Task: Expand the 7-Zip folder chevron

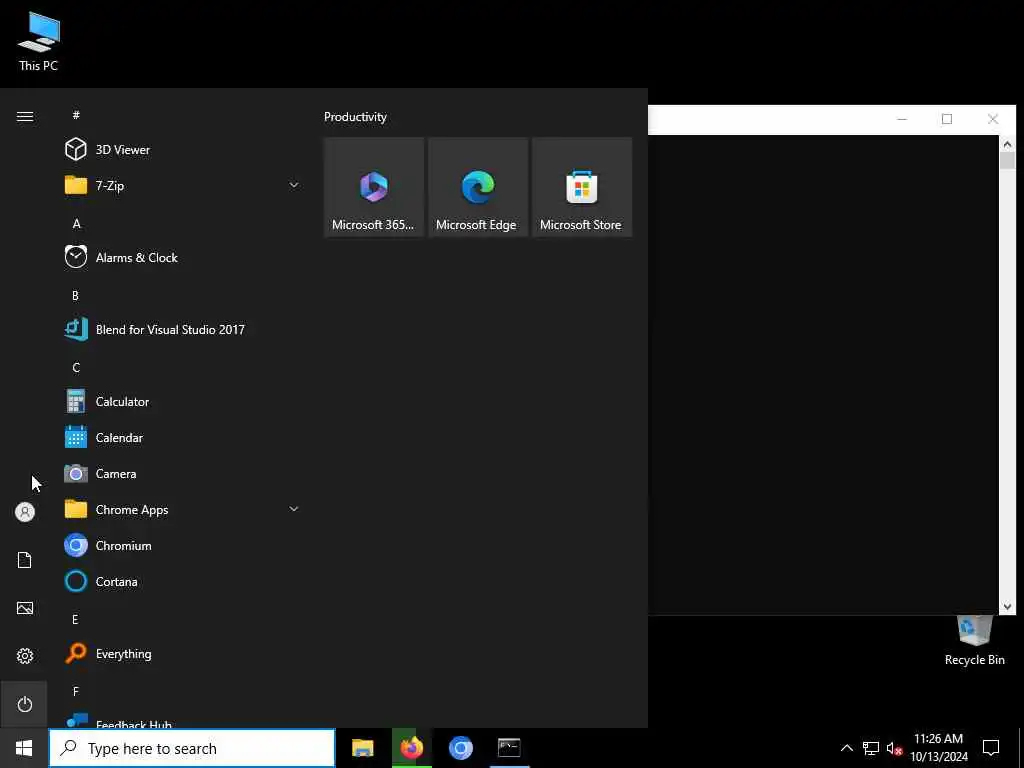Action: click(x=294, y=185)
